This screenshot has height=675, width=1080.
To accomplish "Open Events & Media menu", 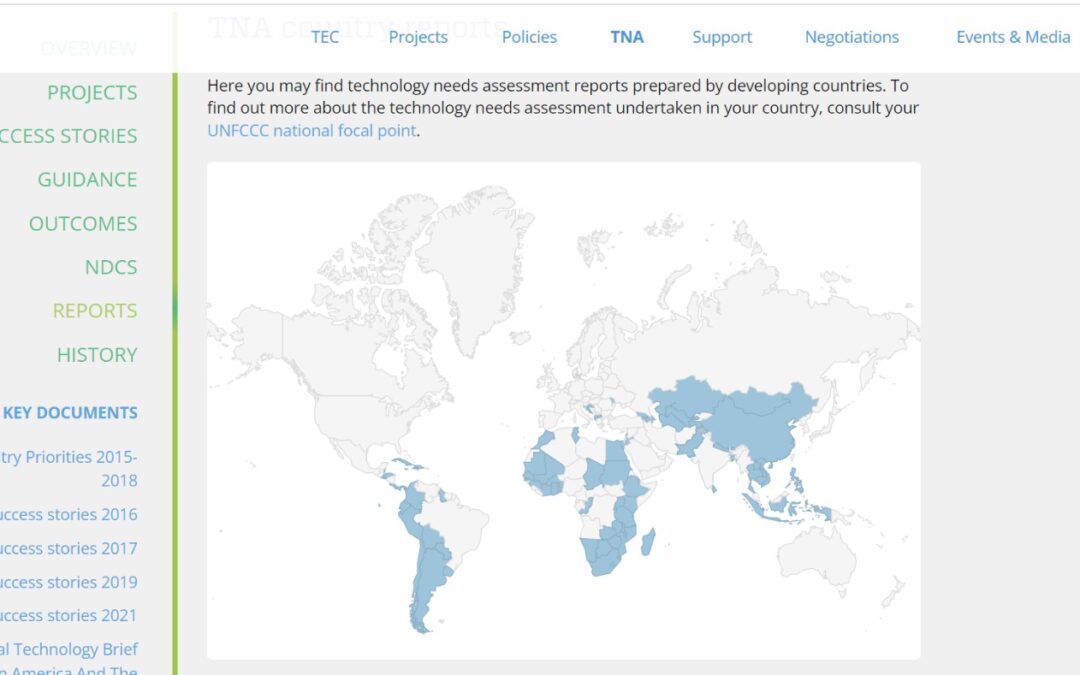I will (x=1013, y=37).
